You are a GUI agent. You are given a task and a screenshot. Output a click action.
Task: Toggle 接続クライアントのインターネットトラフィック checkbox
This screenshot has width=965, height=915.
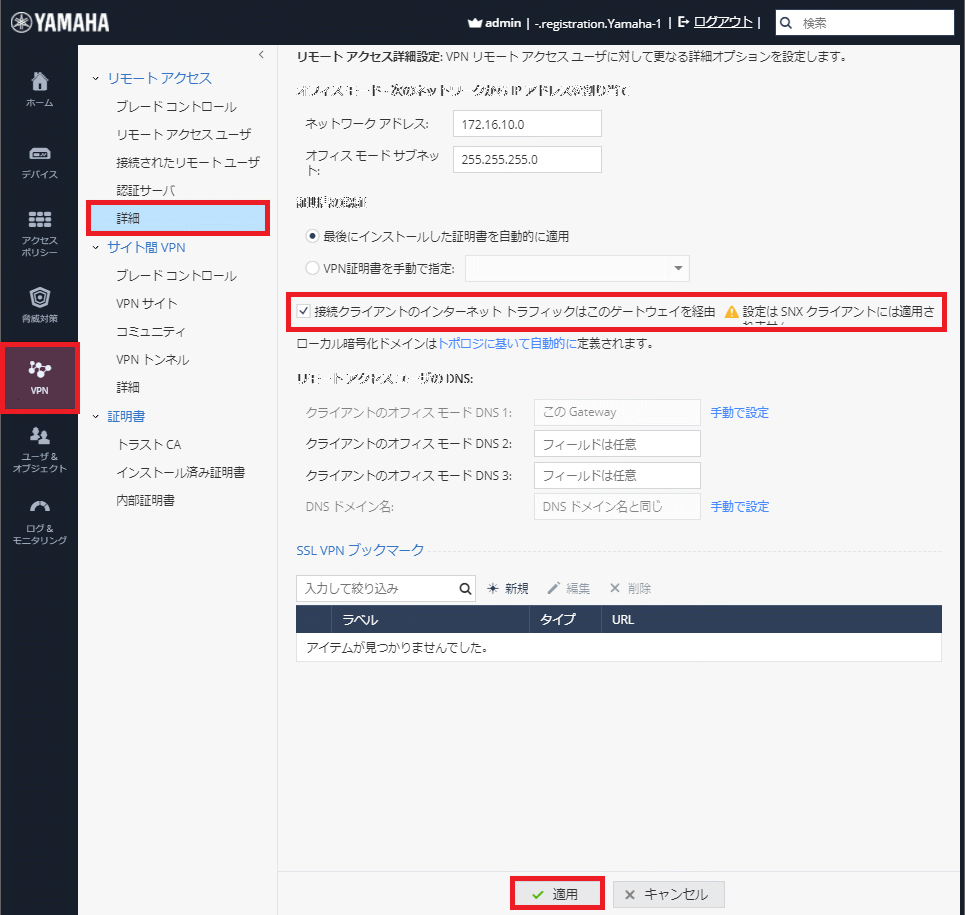(x=304, y=312)
